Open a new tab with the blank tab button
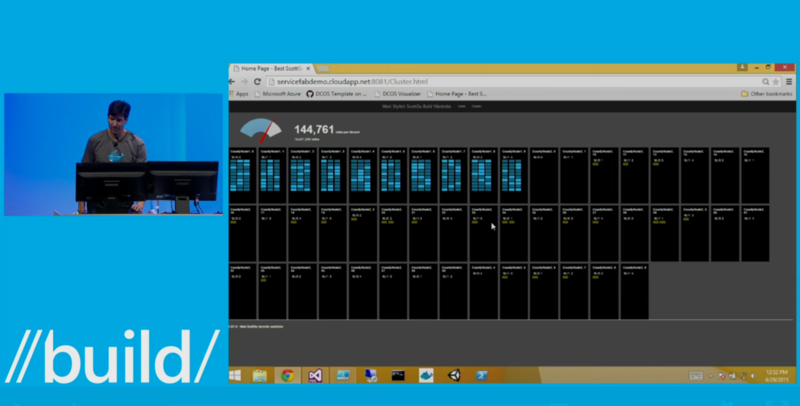Image resolution: width=800 pixels, height=406 pixels. (323, 68)
